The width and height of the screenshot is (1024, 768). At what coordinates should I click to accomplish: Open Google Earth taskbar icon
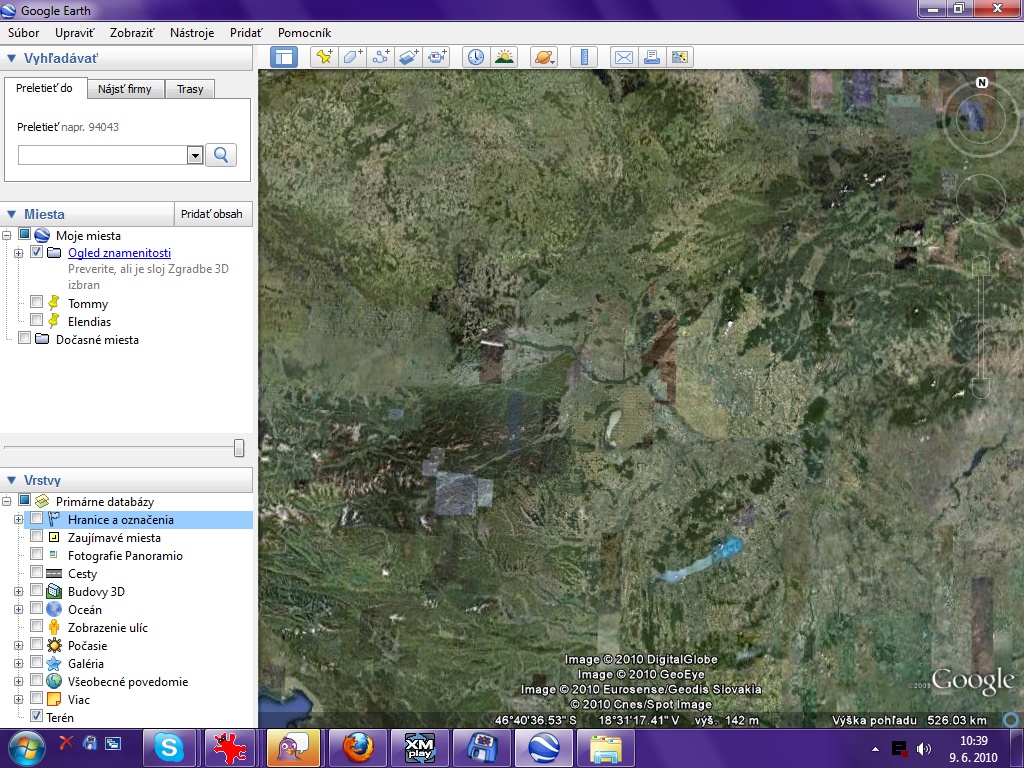544,748
